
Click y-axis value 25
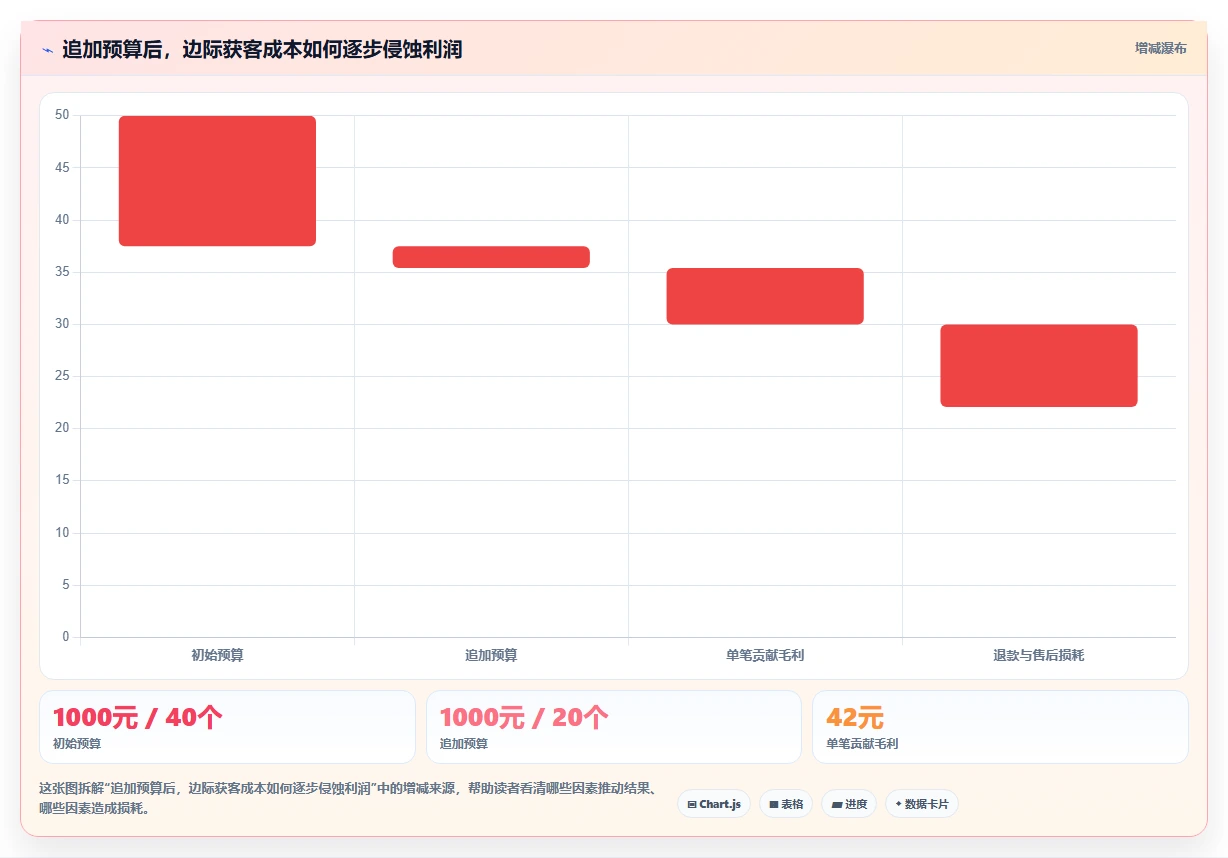tap(62, 376)
